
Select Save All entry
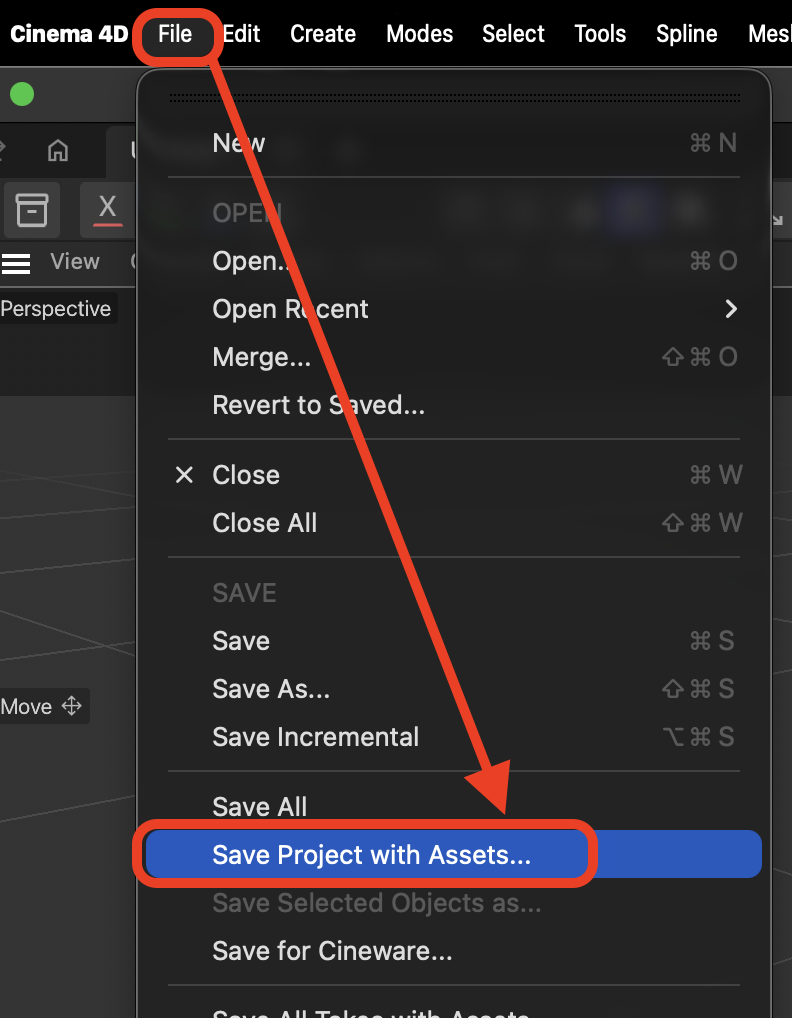coord(454,807)
